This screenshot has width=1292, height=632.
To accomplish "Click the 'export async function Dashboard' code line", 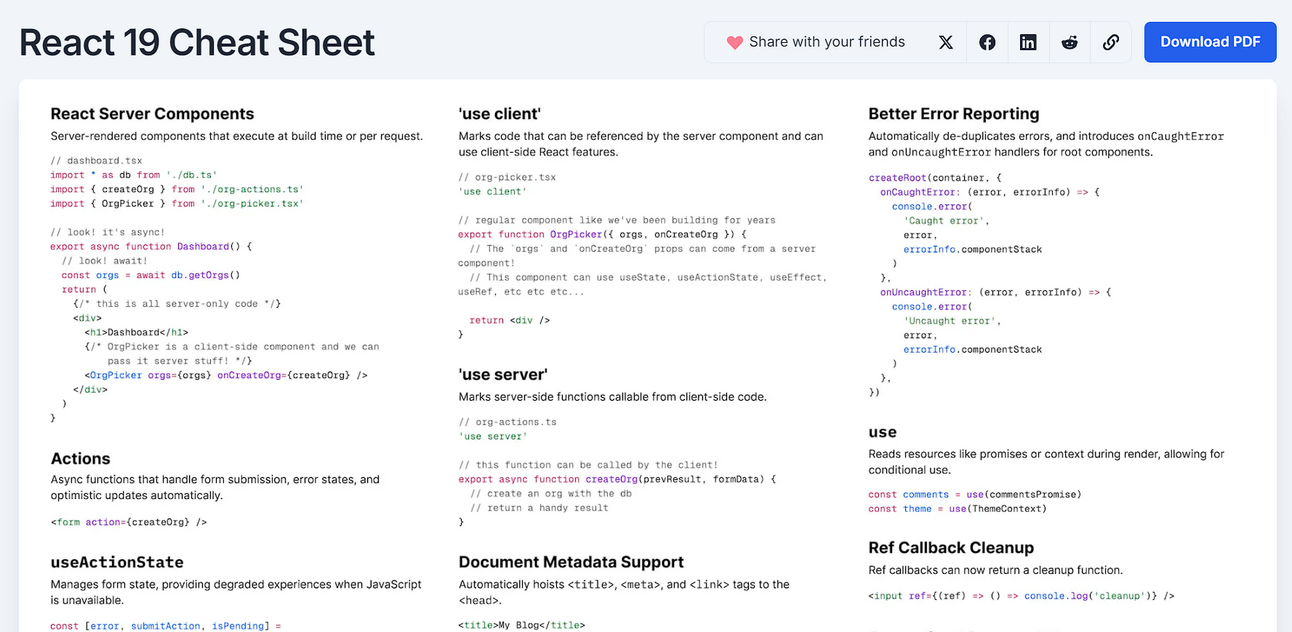I will (x=151, y=246).
